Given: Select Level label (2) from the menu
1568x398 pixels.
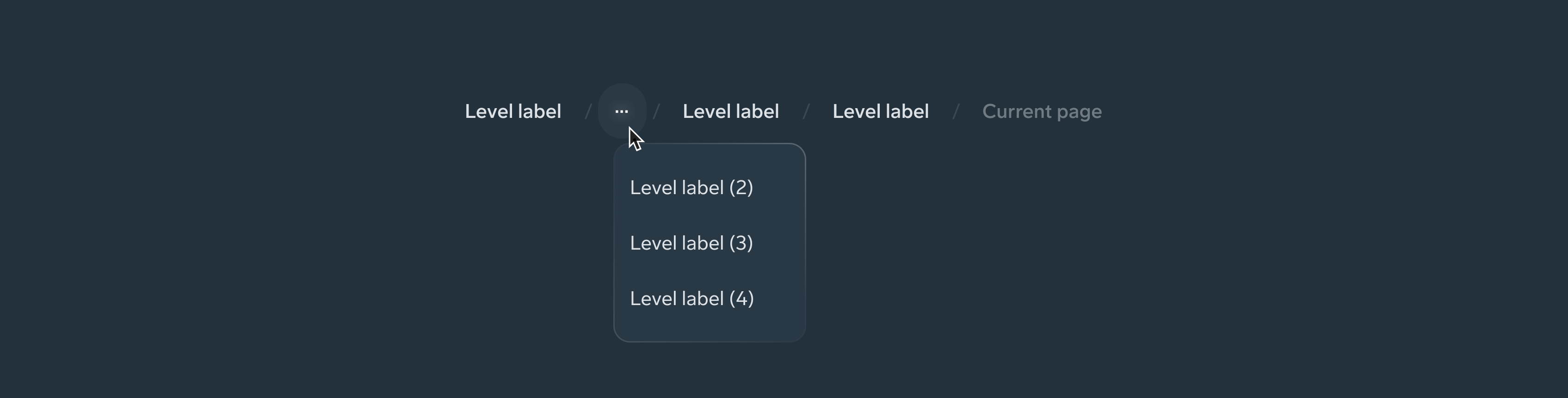Looking at the screenshot, I should point(691,187).
